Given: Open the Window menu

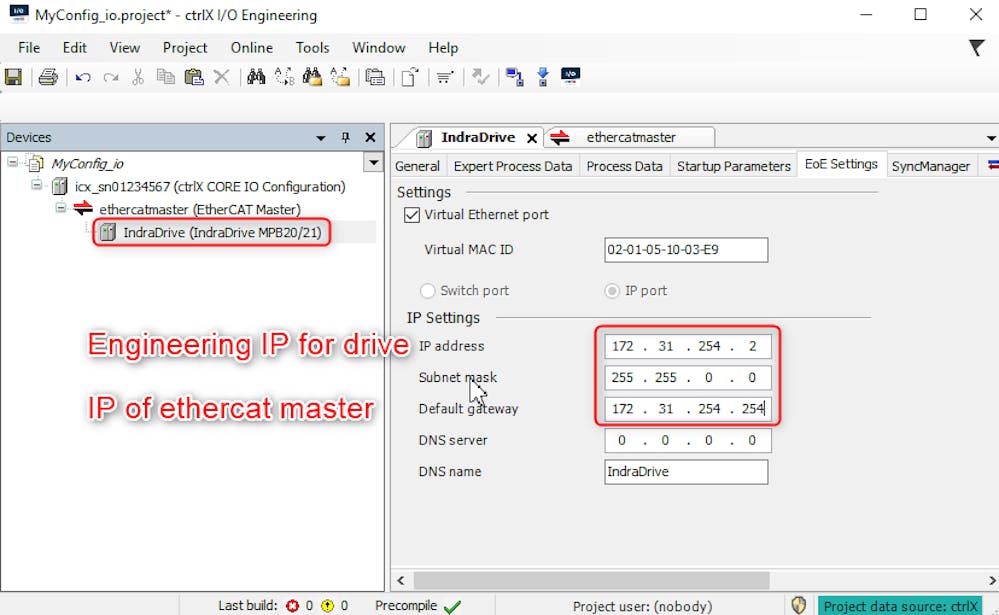Looking at the screenshot, I should pyautogui.click(x=378, y=48).
